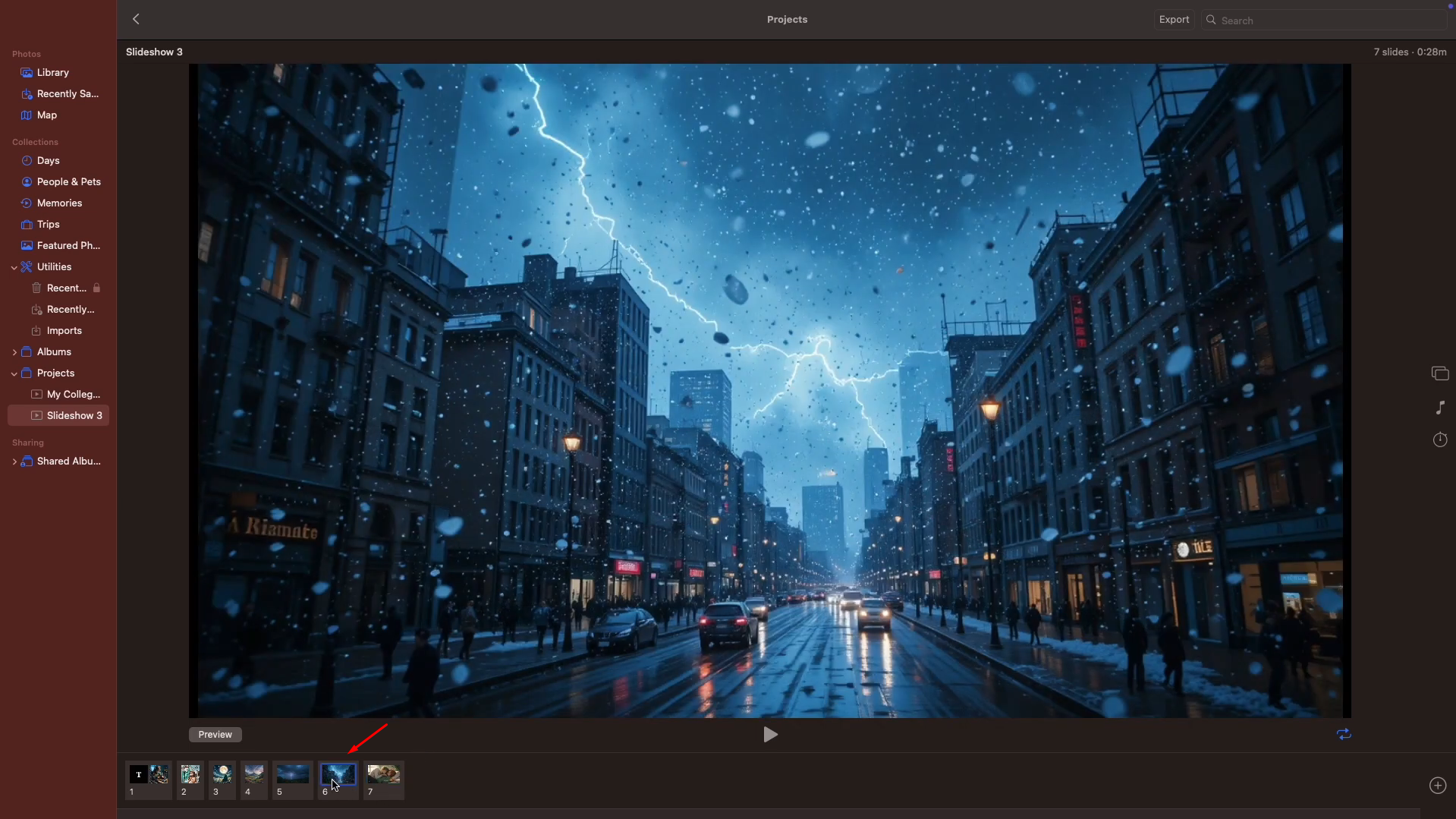
Task: Select slide 3 thumbnail
Action: [222, 780]
